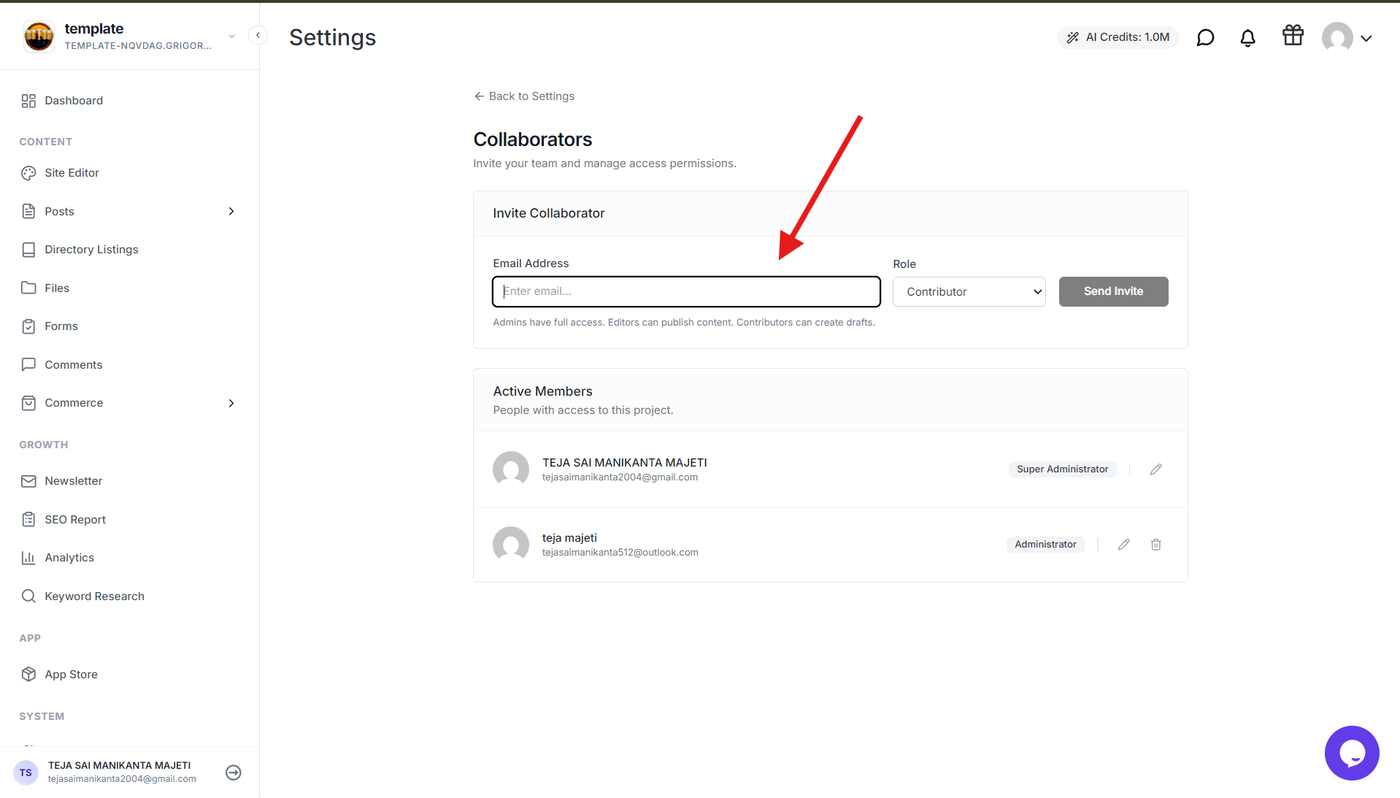Open the purple chat support bubble

tap(1352, 753)
